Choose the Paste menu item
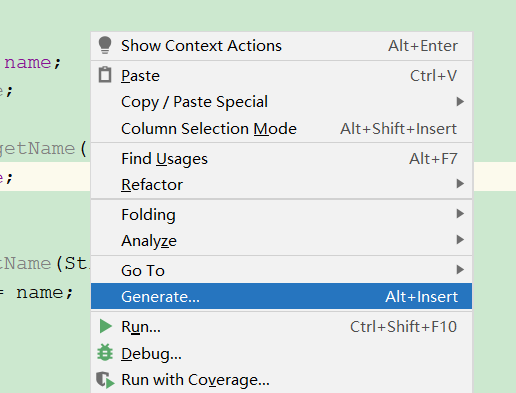Viewport: 516px width, 393px height. pyautogui.click(x=281, y=76)
